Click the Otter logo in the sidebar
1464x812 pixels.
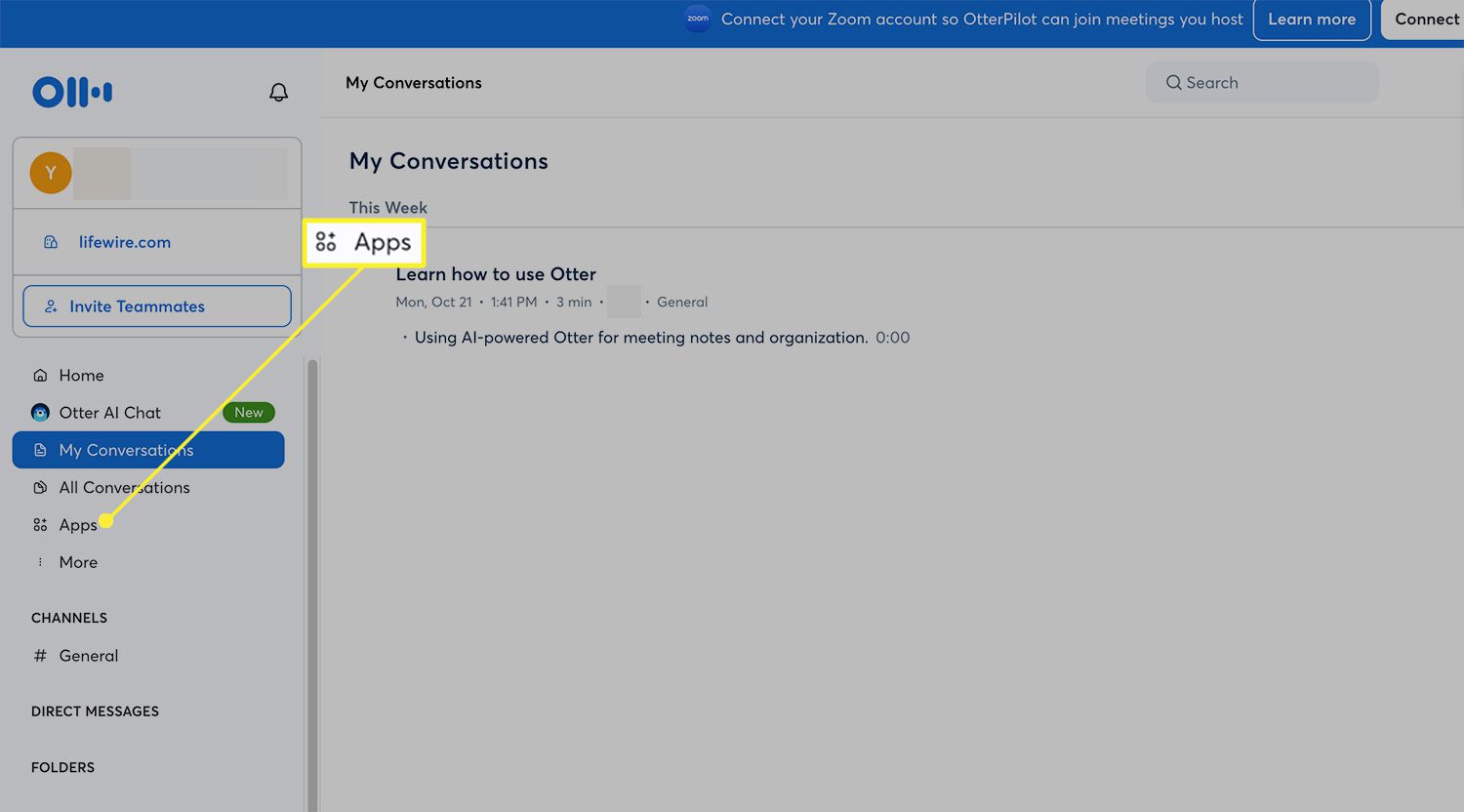click(72, 92)
